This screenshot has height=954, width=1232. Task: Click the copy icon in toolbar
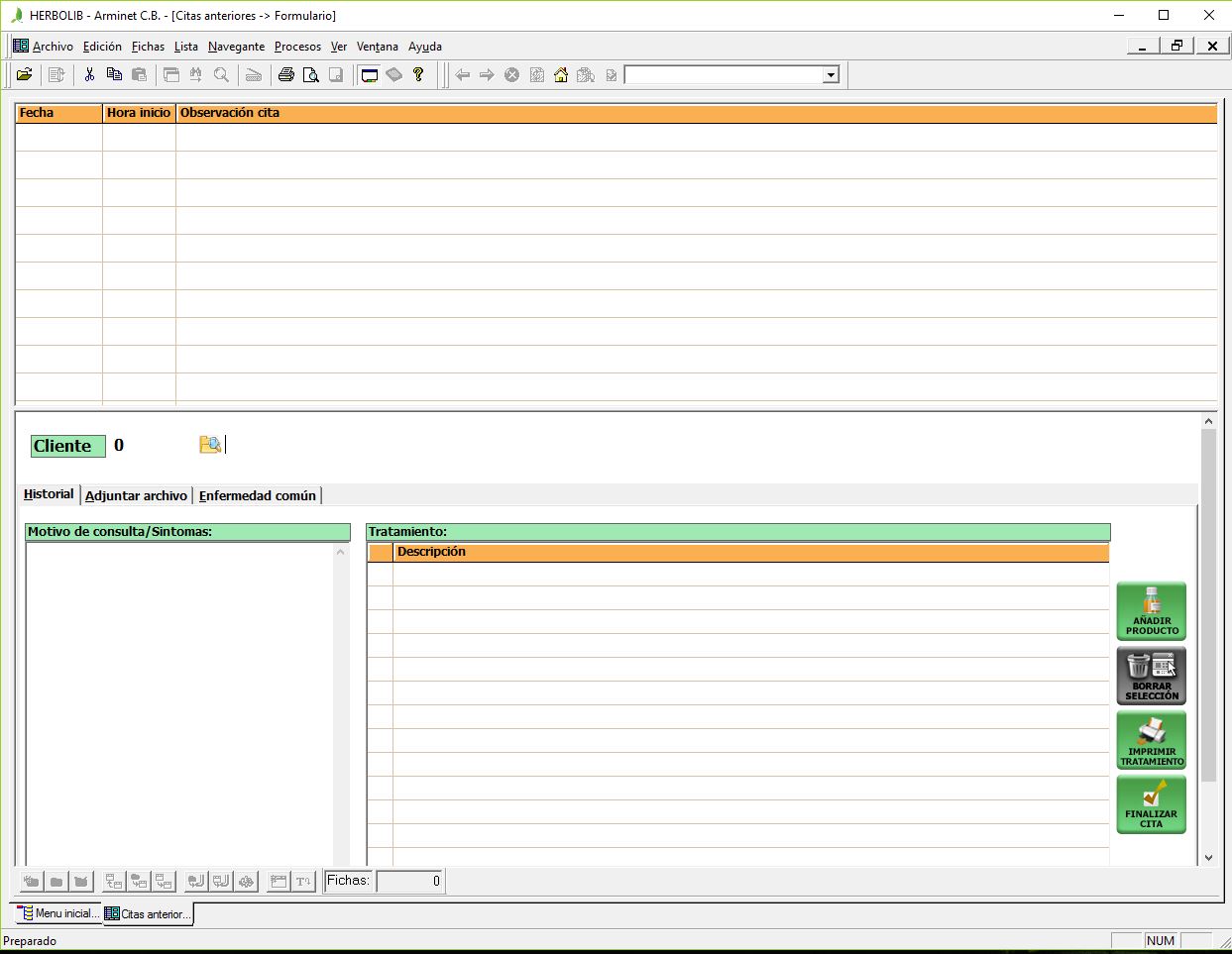[114, 74]
